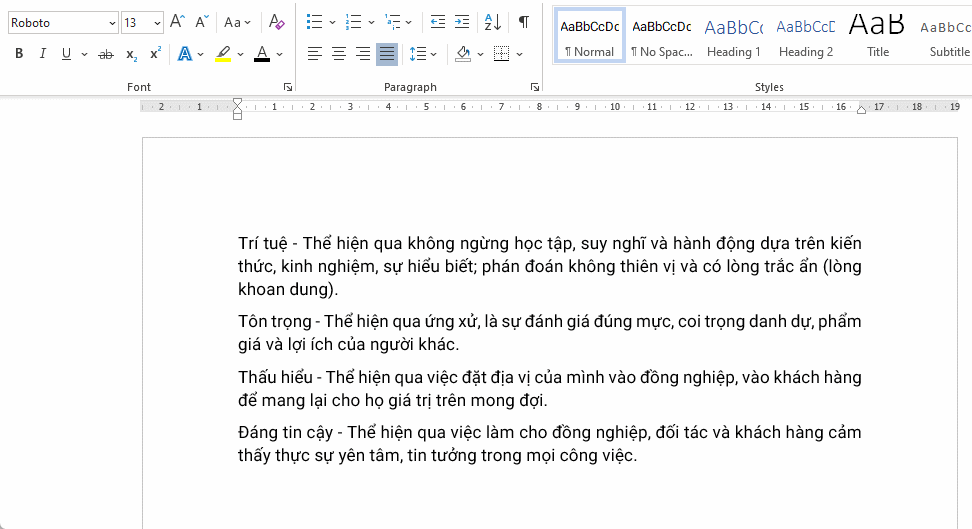972x529 pixels.
Task: Apply the Heading 2 style
Action: coord(805,35)
